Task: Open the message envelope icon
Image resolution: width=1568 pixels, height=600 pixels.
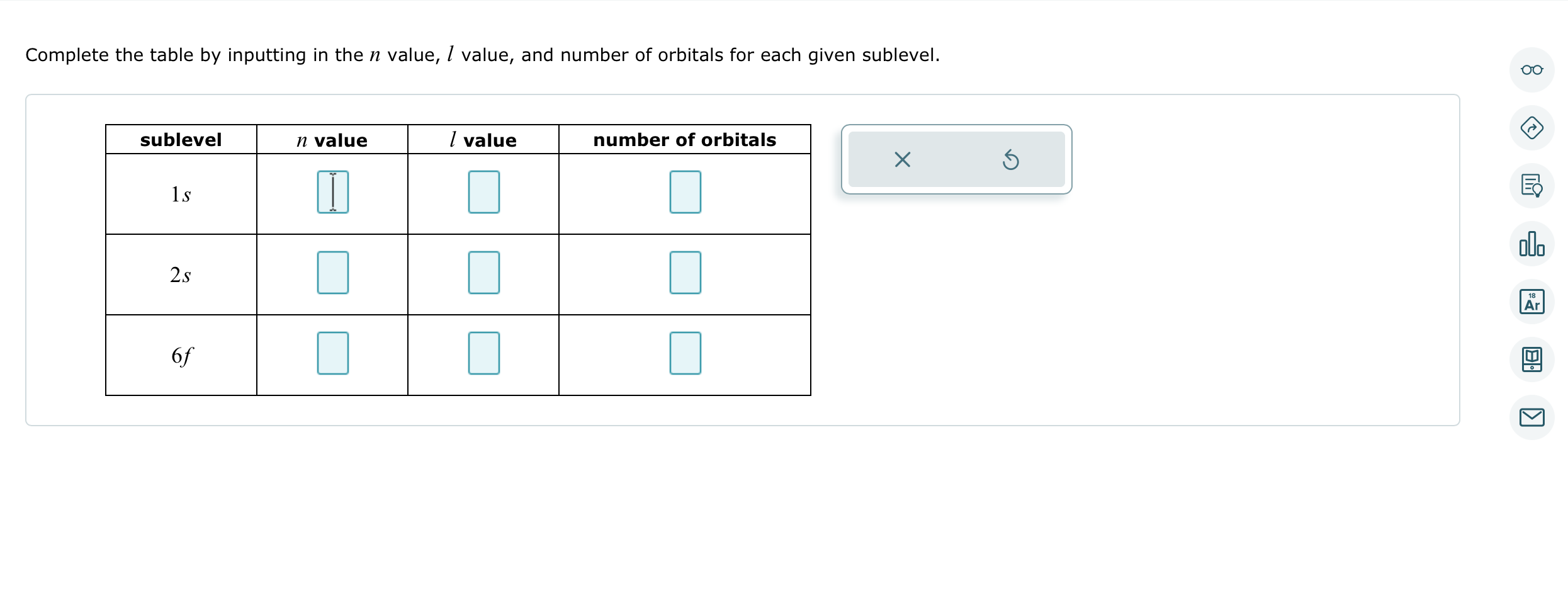Action: (x=1532, y=417)
